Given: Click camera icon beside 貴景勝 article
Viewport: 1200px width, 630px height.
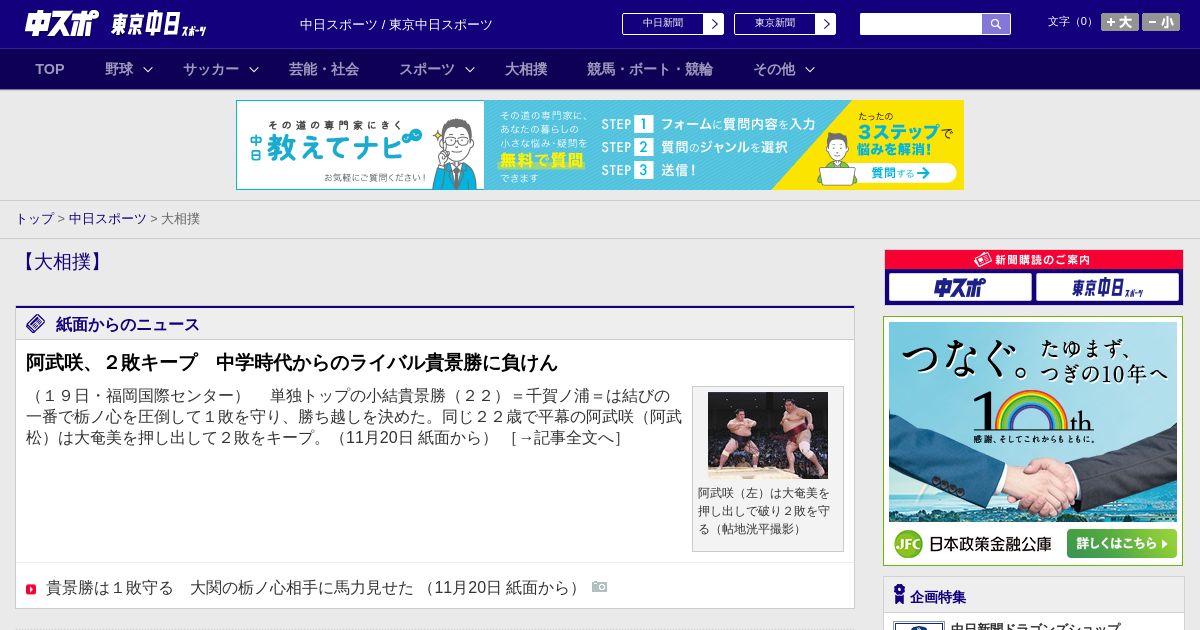Looking at the screenshot, I should pyautogui.click(x=599, y=587).
